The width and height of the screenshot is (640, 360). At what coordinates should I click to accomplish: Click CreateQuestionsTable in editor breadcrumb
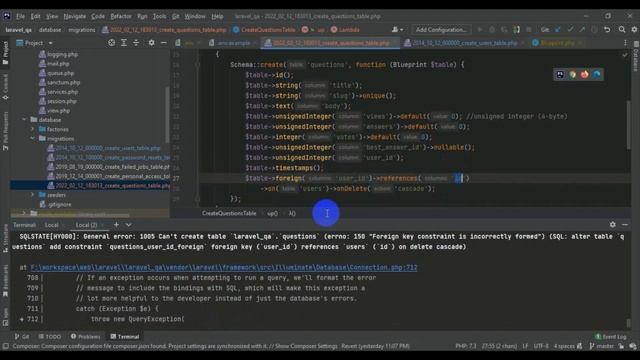229,213
